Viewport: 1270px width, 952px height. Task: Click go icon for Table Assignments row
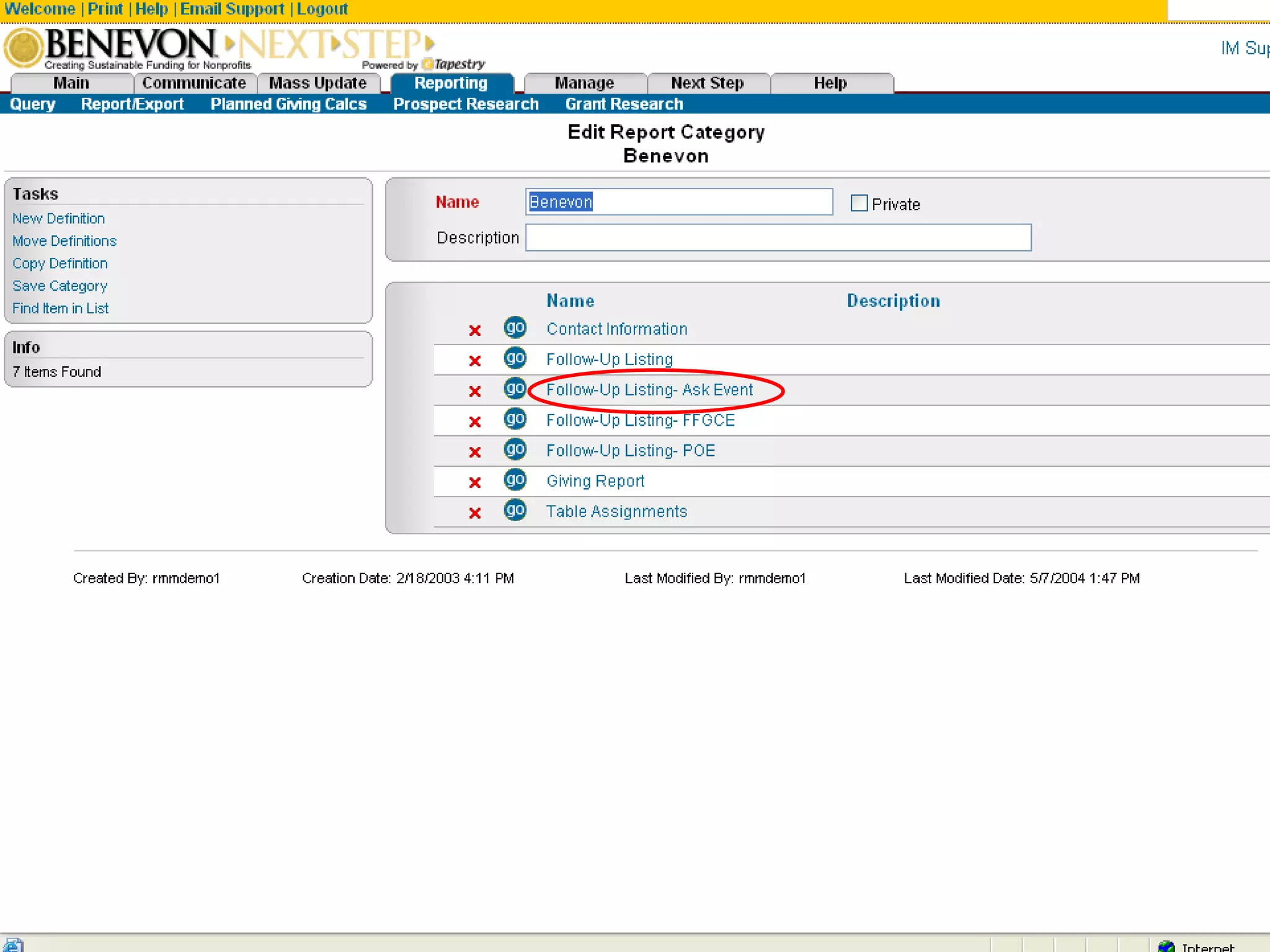[x=515, y=510]
